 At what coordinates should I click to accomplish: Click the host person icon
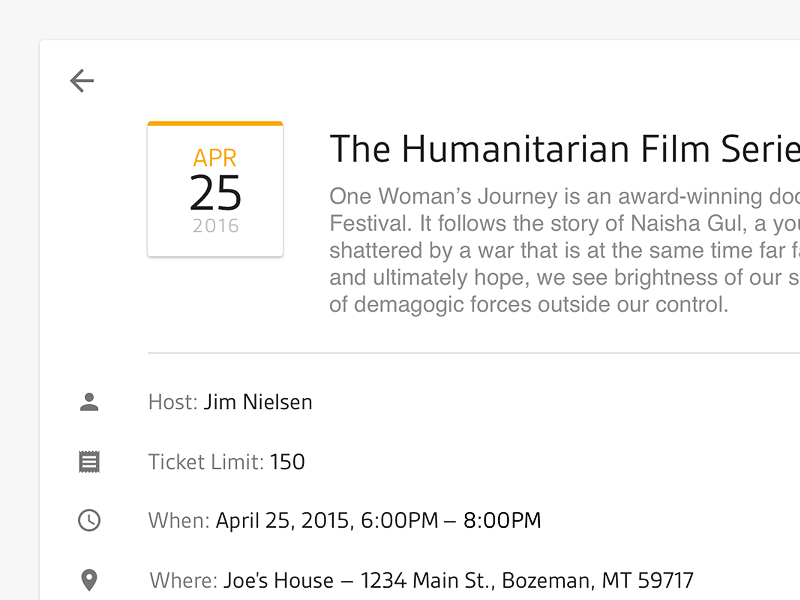pos(89,402)
